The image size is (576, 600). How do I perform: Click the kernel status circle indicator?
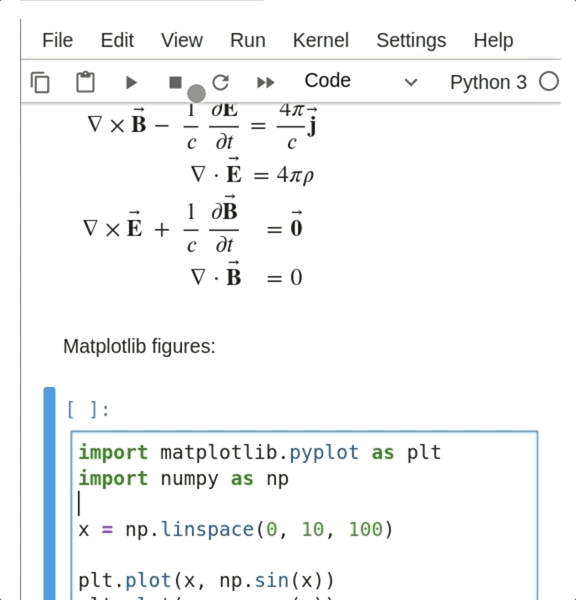click(549, 82)
